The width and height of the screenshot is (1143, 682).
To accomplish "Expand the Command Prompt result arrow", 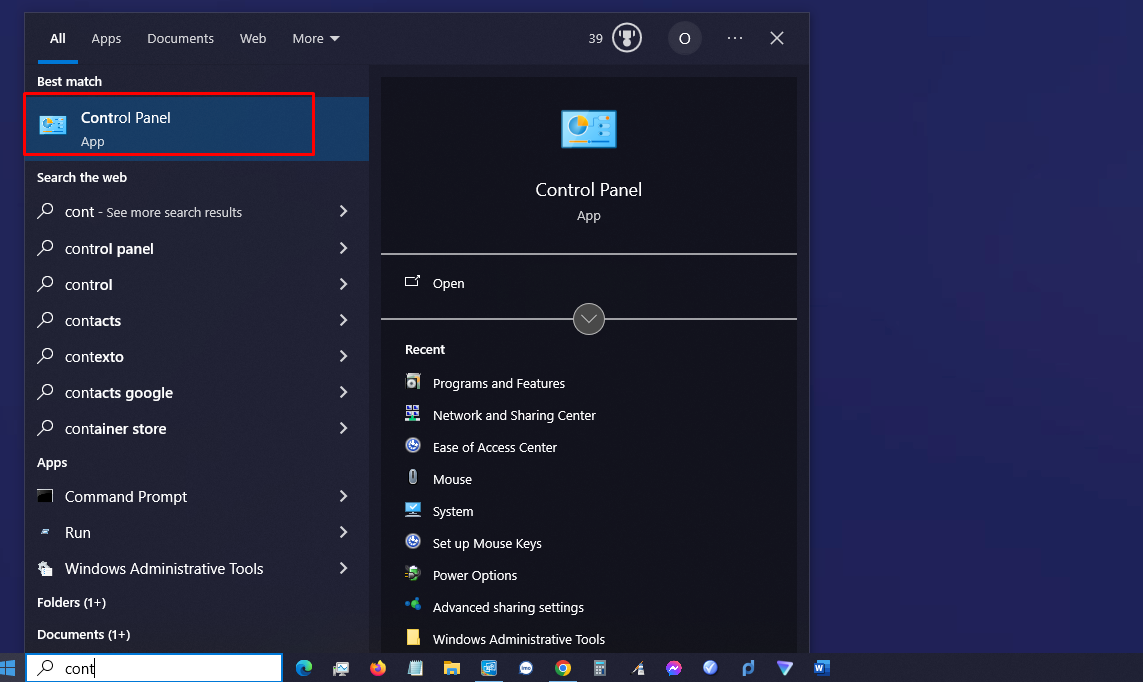I will coord(343,496).
